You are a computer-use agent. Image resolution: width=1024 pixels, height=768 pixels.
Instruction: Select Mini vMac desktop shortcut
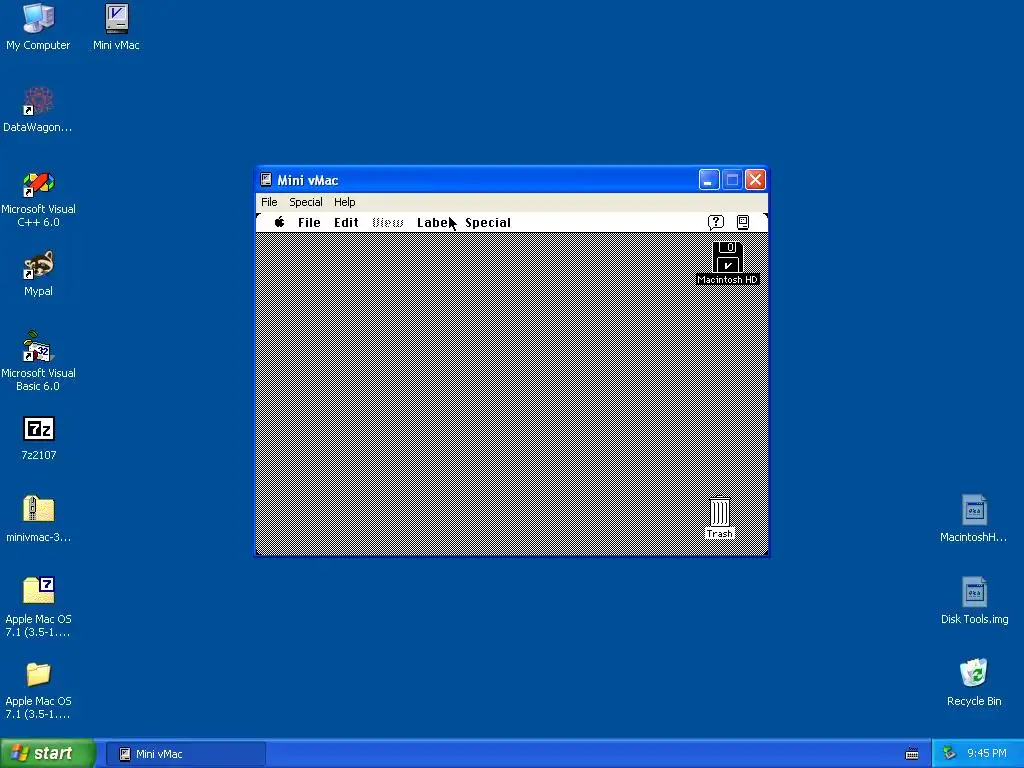click(x=116, y=18)
